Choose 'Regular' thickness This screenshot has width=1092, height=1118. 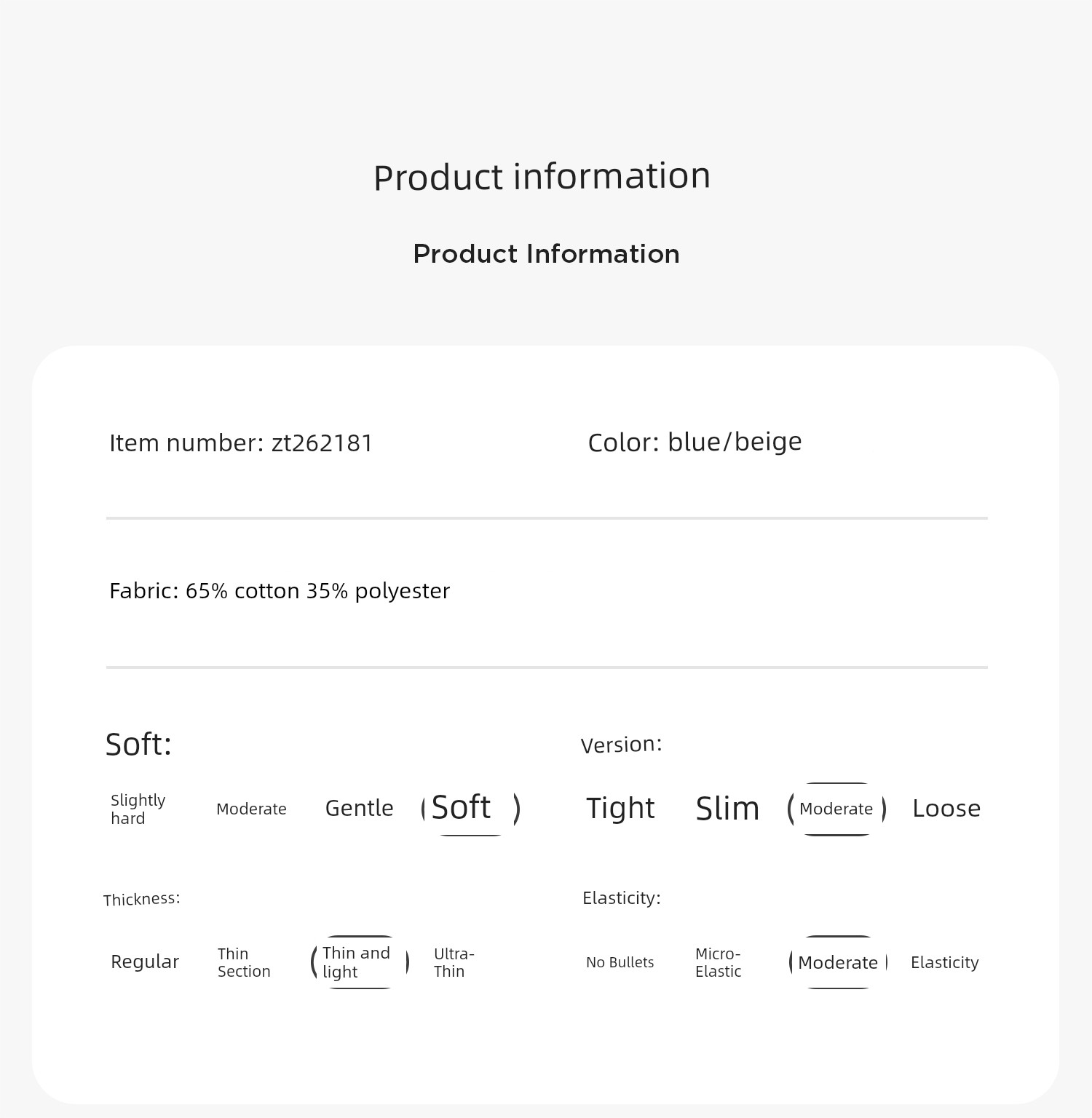coord(145,962)
